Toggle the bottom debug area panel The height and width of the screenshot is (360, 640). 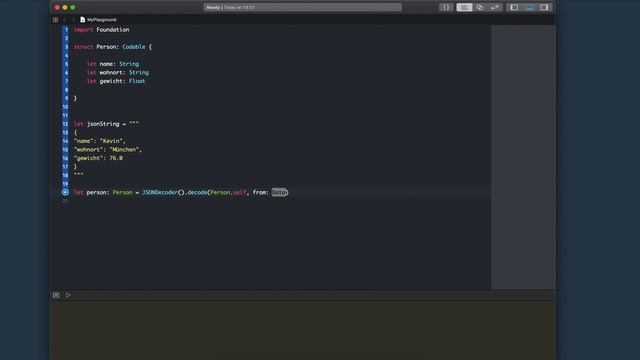point(529,7)
